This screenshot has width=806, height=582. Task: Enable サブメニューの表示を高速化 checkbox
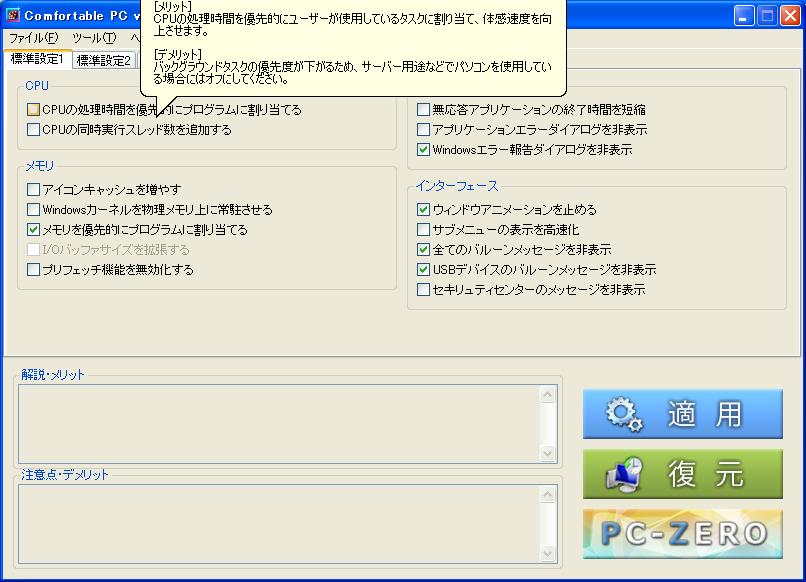coord(424,230)
